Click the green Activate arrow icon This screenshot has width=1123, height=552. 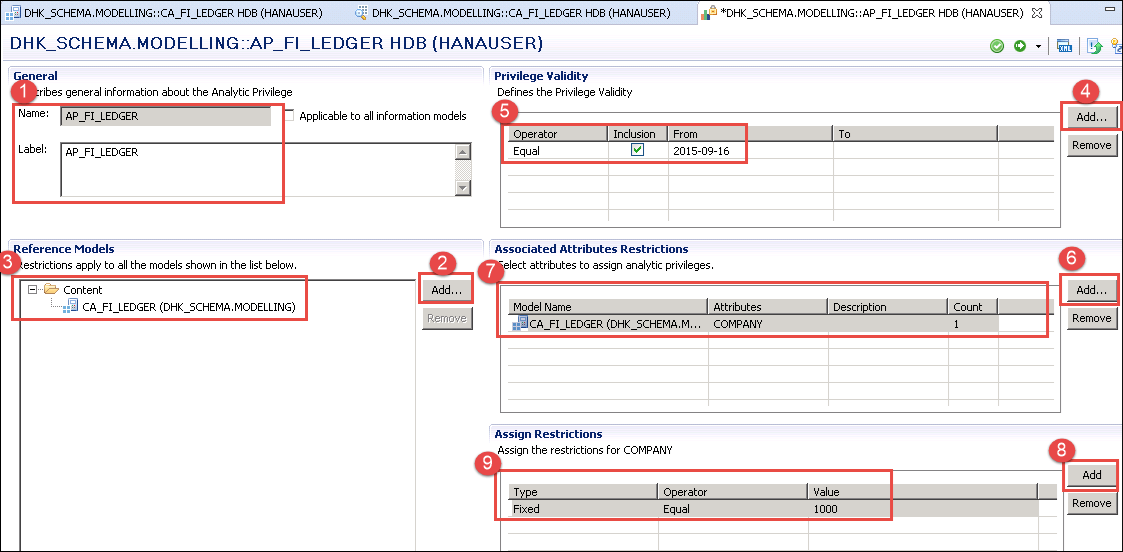1020,46
